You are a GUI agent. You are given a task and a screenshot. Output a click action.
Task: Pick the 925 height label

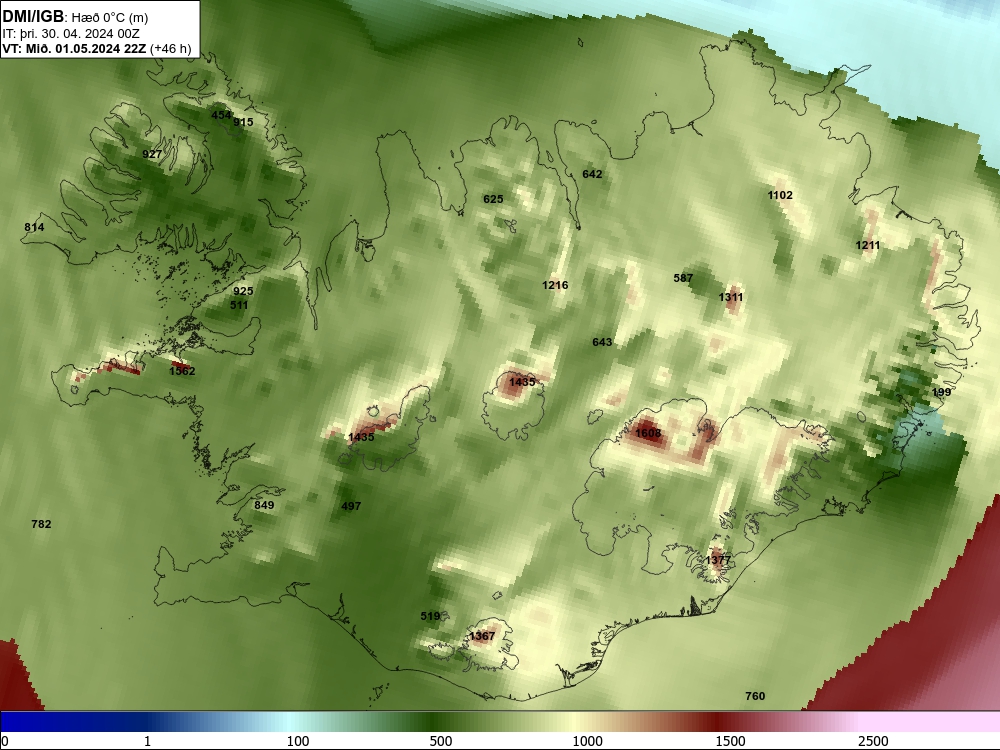pos(243,291)
